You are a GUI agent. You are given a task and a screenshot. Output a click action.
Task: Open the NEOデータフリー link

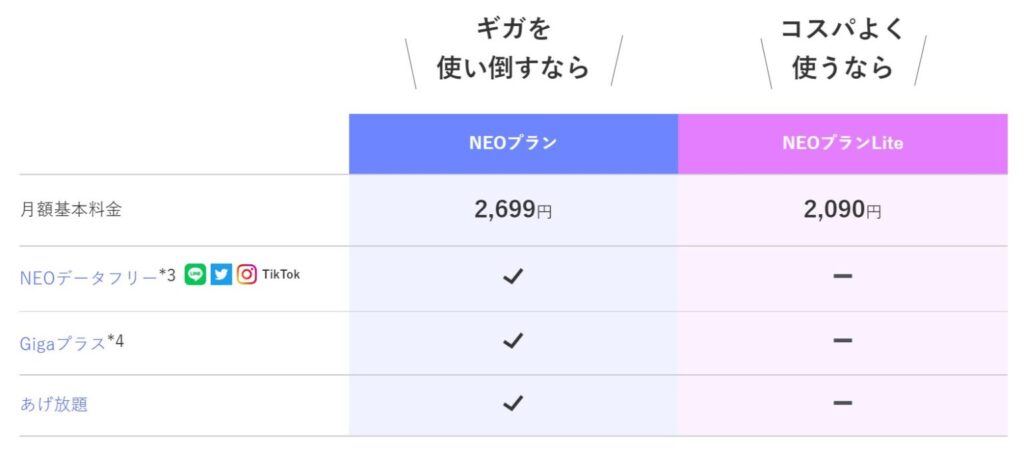tap(89, 277)
